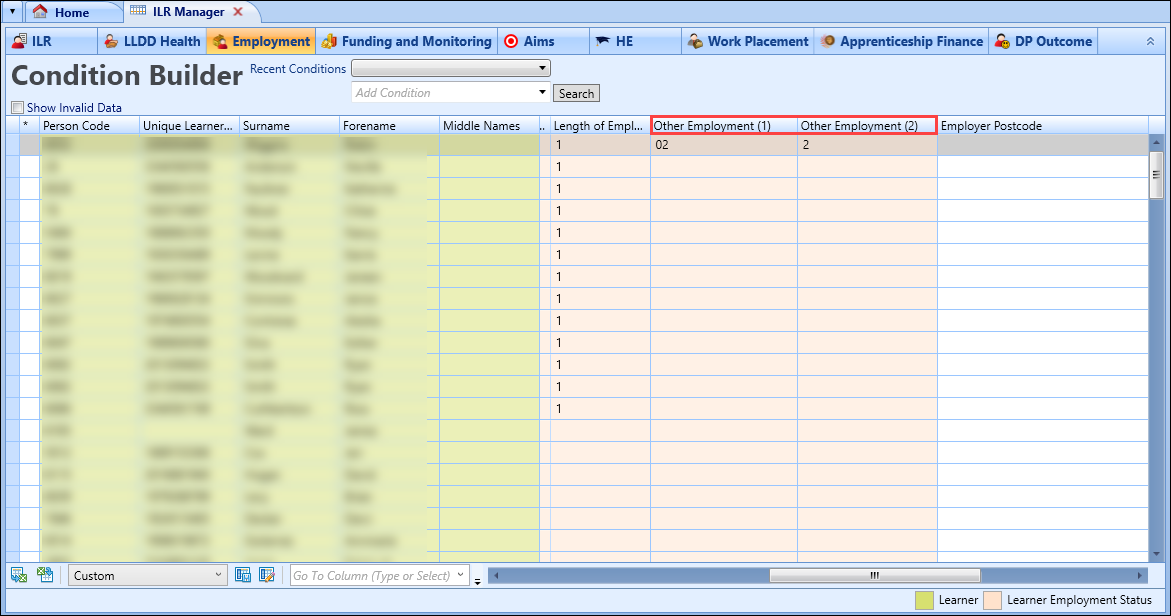This screenshot has height=616, width=1171.
Task: Click the Employer Postcode column header
Action: (x=1043, y=125)
